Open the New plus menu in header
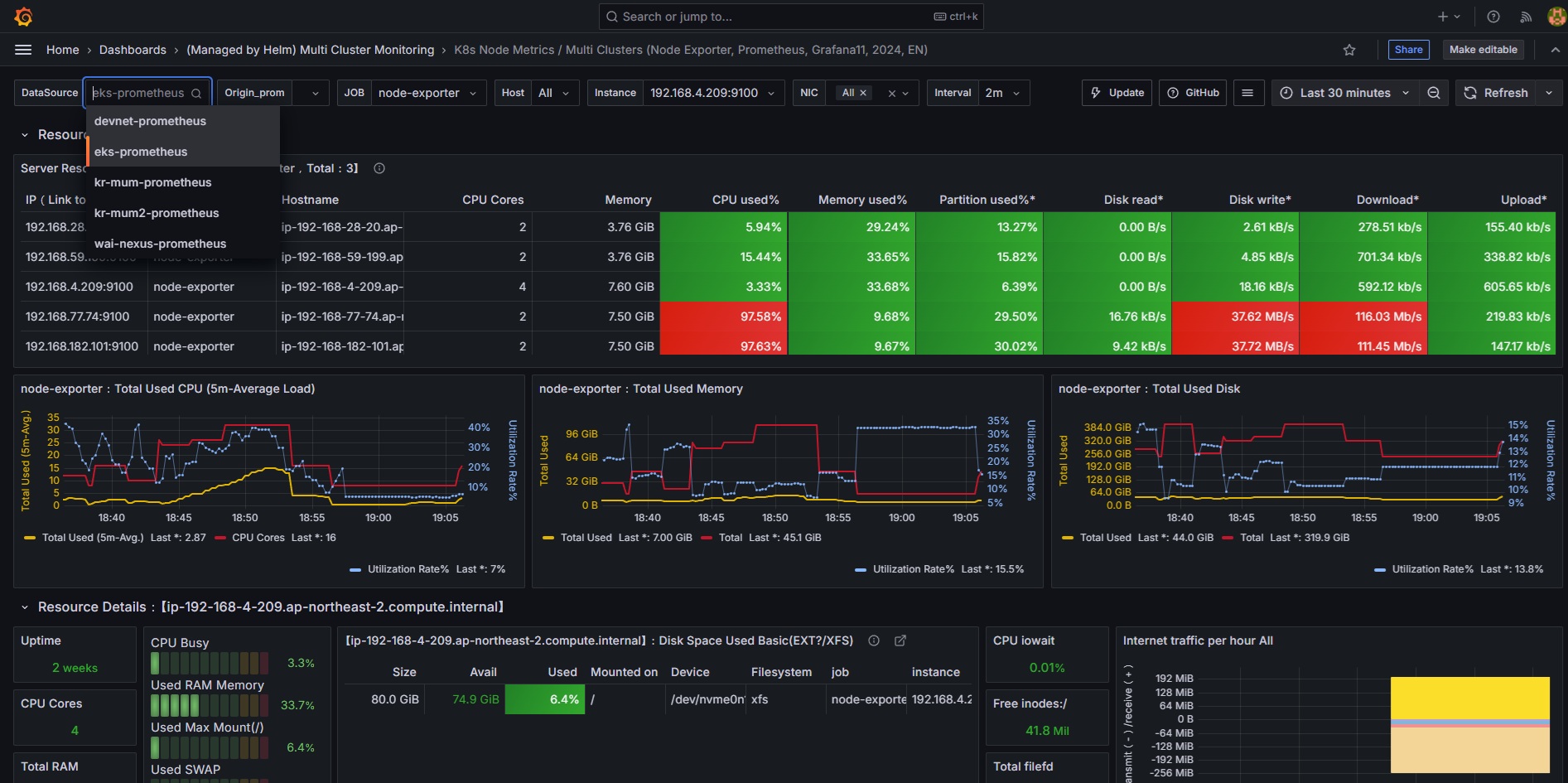 [x=1449, y=17]
